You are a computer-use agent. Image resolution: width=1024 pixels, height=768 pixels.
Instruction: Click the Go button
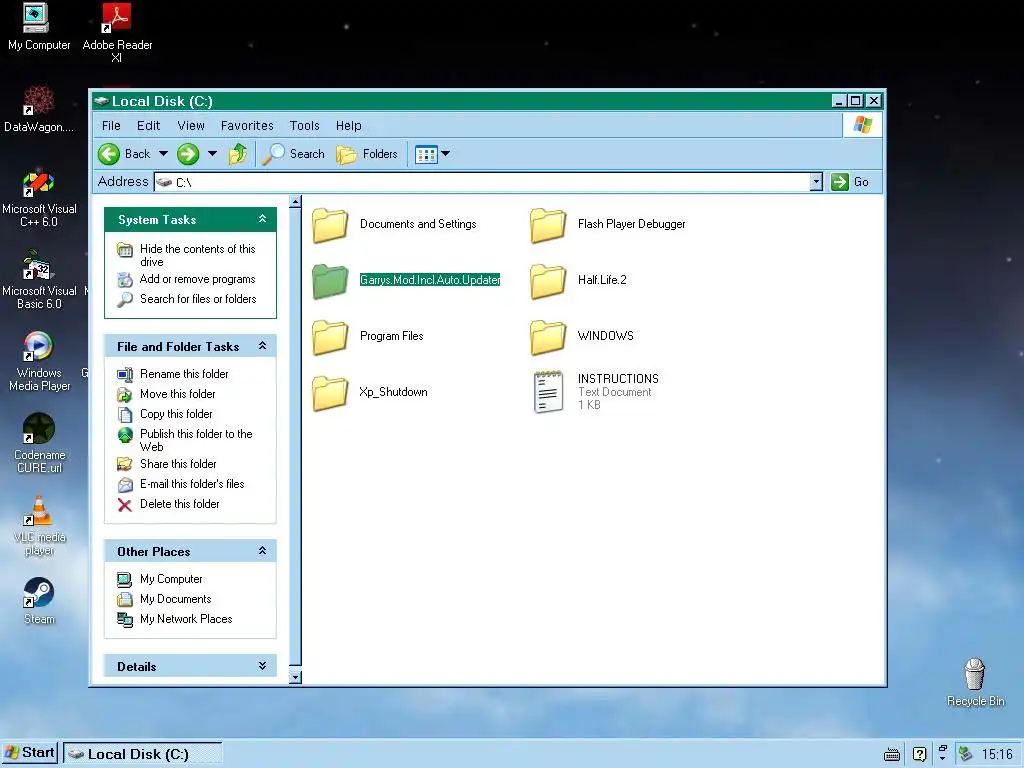pyautogui.click(x=850, y=182)
